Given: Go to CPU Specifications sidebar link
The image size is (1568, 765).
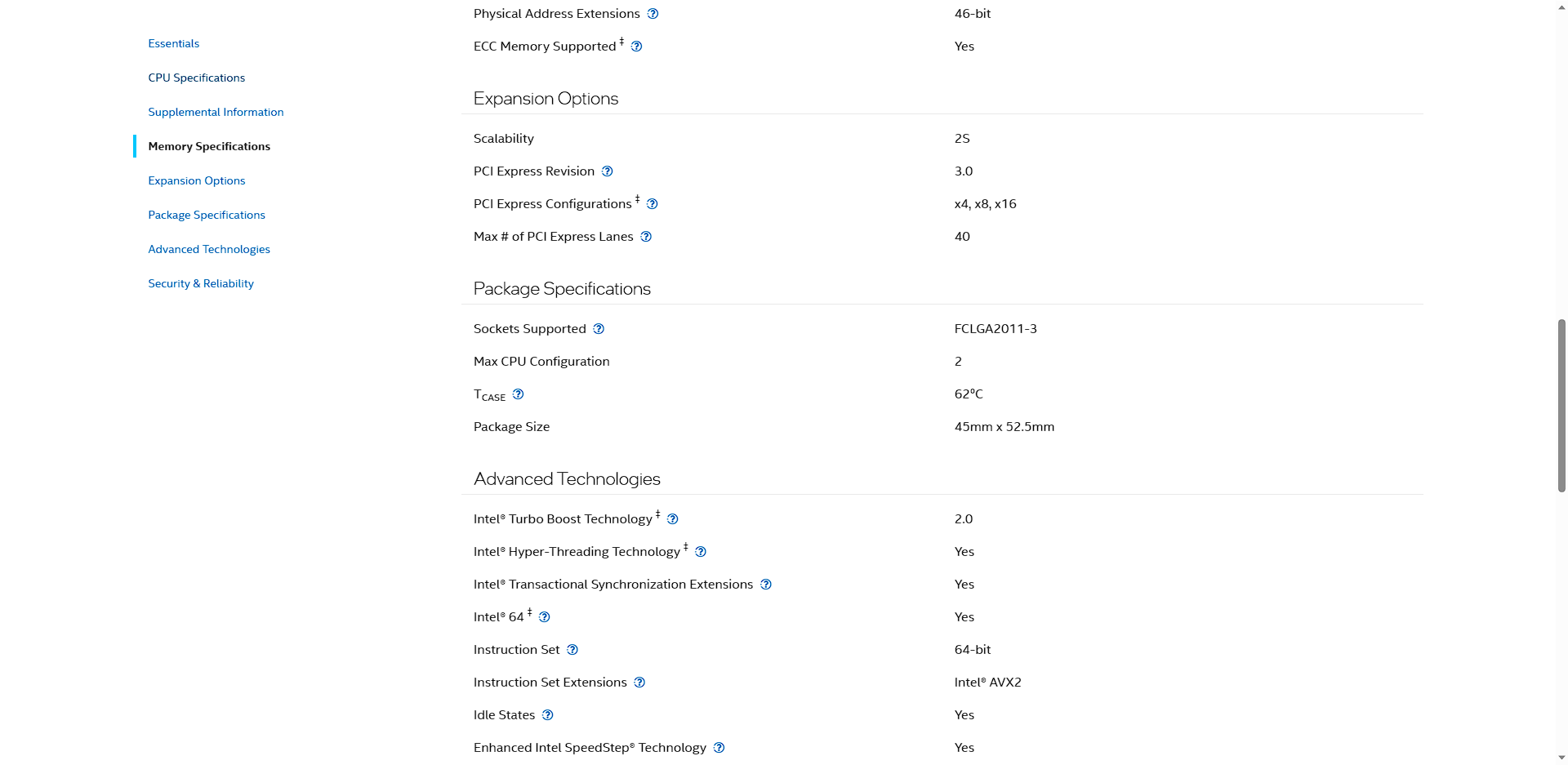Looking at the screenshot, I should pos(196,78).
